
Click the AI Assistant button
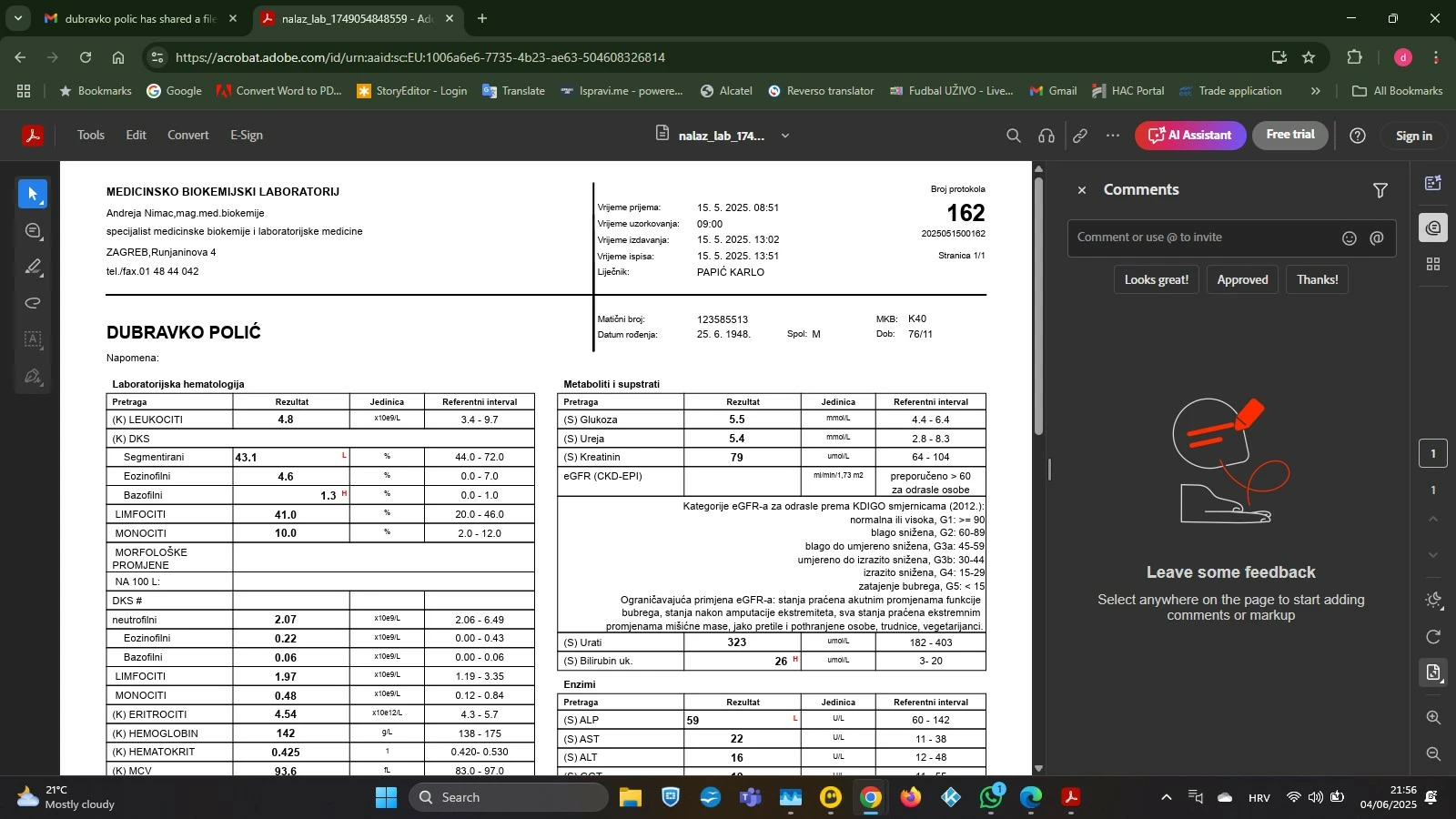[1190, 136]
